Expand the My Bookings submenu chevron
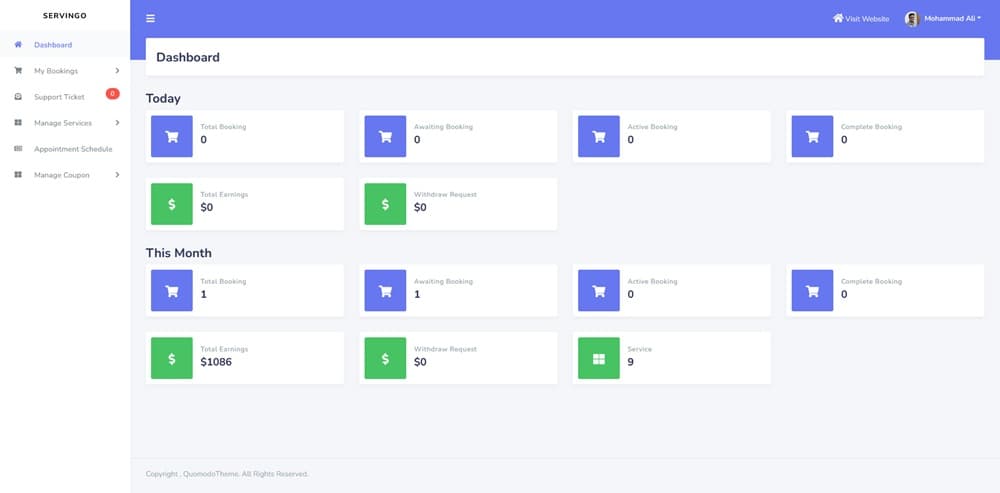 117,71
